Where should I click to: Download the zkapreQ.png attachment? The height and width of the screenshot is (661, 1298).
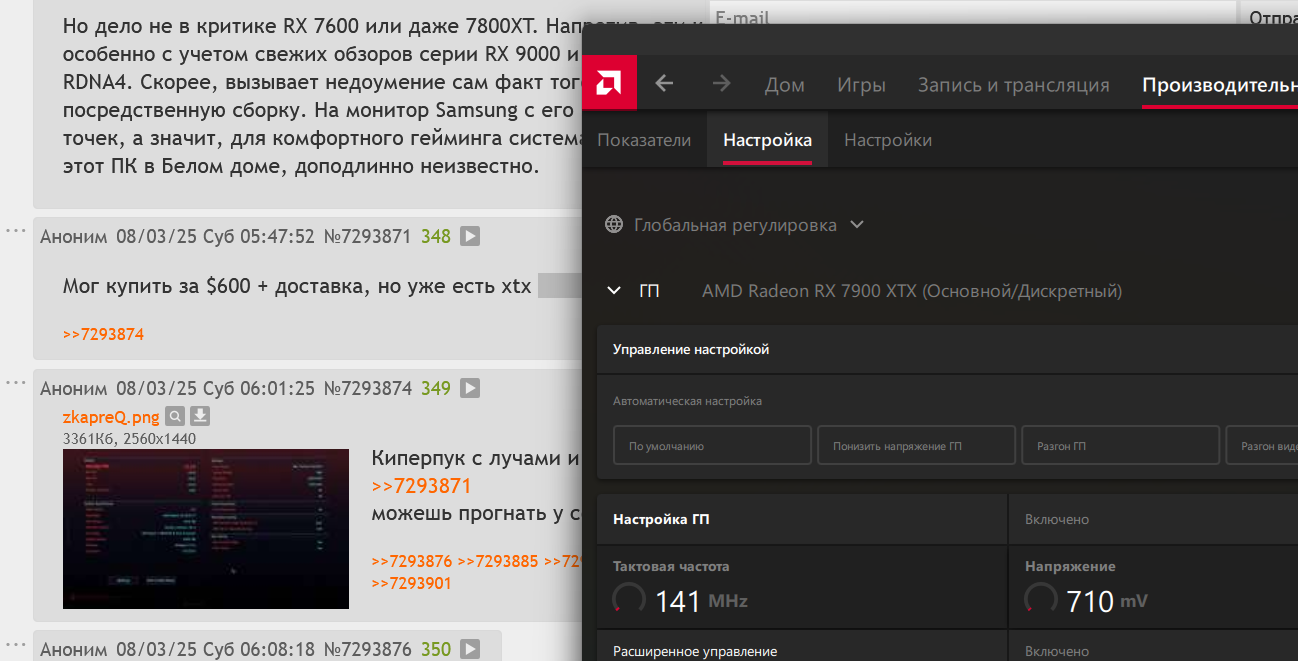(199, 417)
